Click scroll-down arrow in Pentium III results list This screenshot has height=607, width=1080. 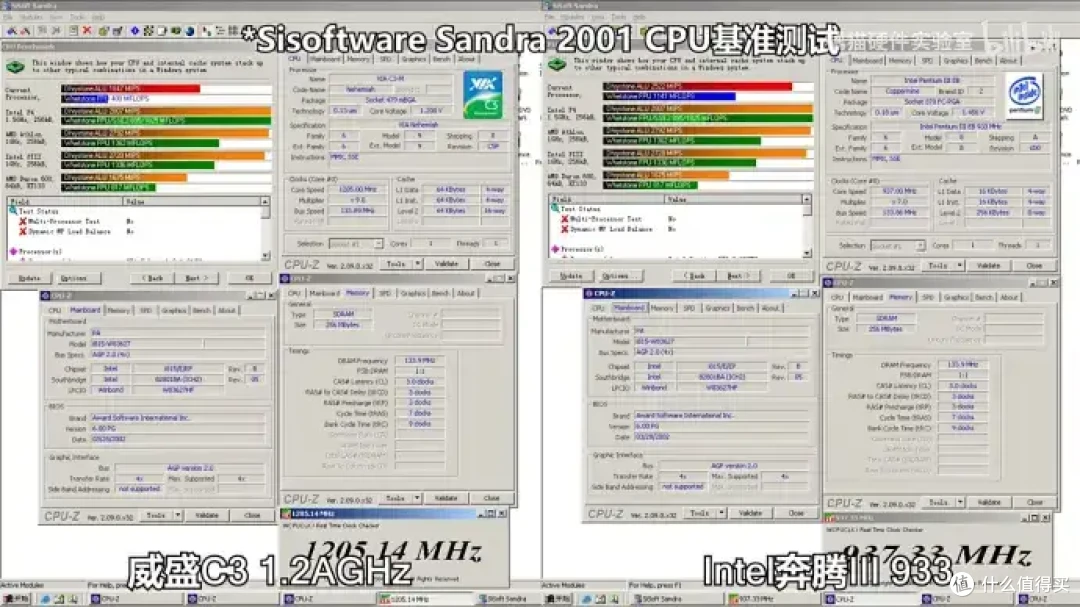coord(807,254)
